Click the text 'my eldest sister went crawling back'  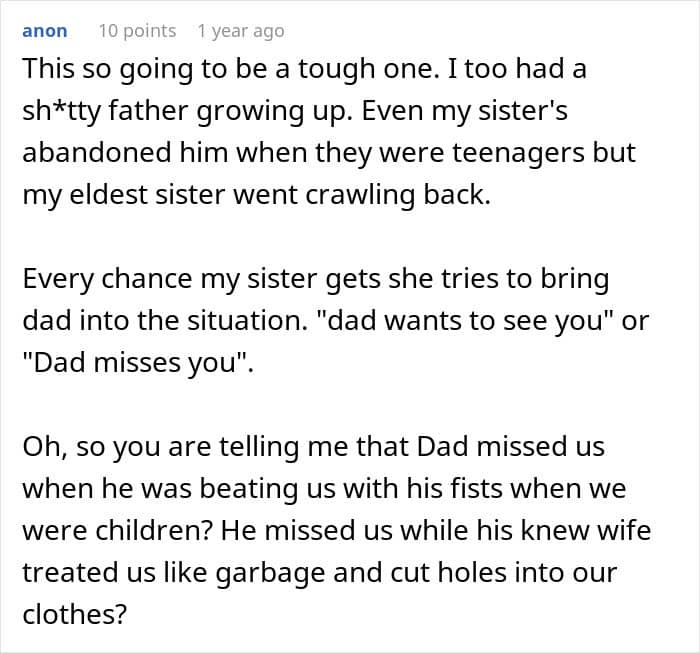pos(255,195)
